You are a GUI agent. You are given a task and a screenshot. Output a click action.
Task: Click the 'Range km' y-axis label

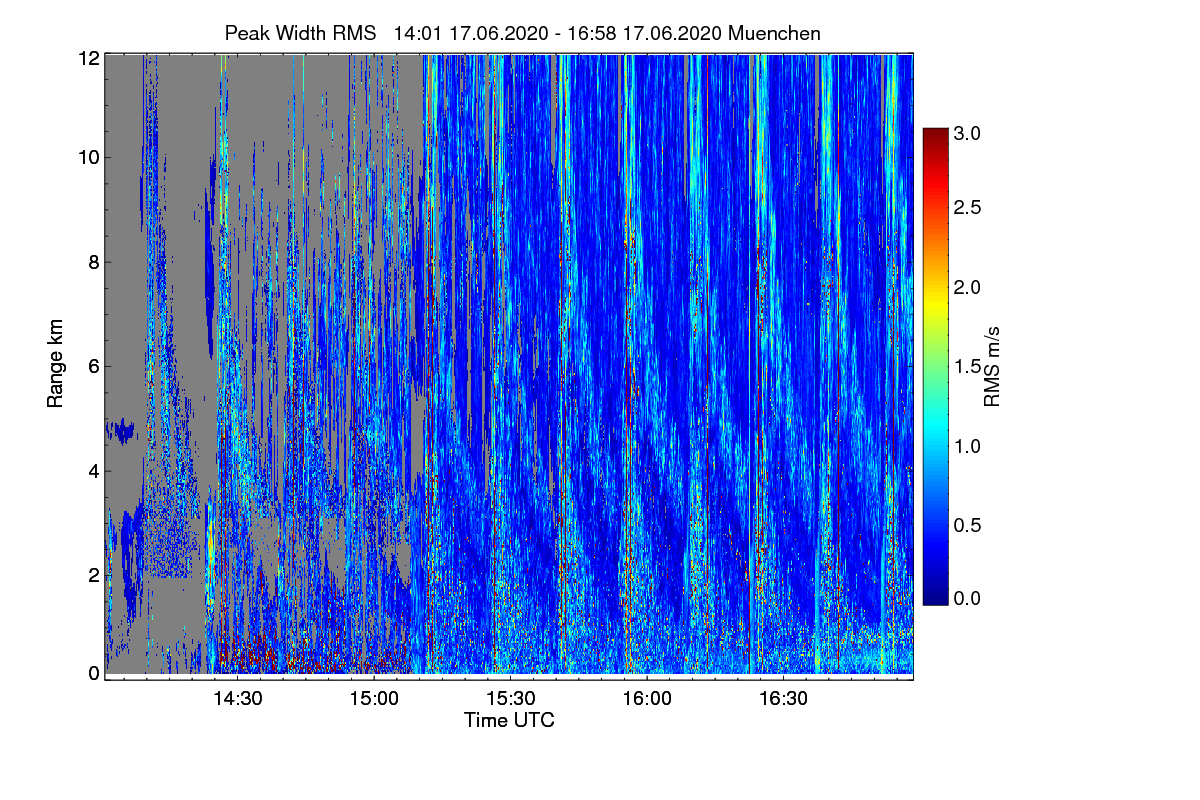(x=56, y=364)
